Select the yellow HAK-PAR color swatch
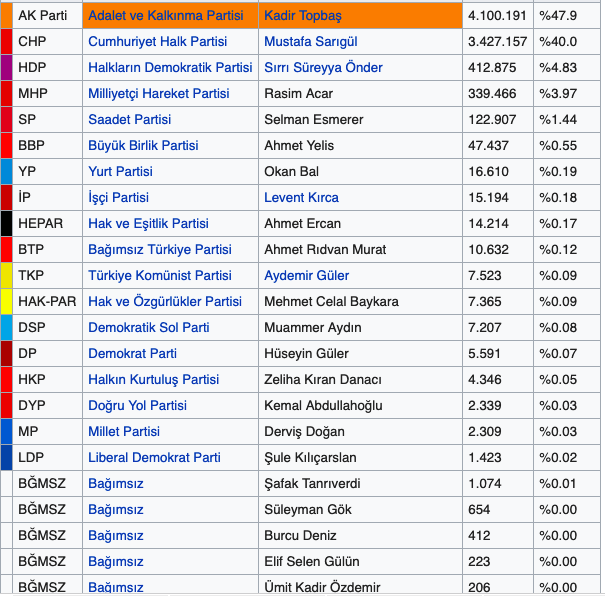The image size is (605, 596). click(x=6, y=302)
